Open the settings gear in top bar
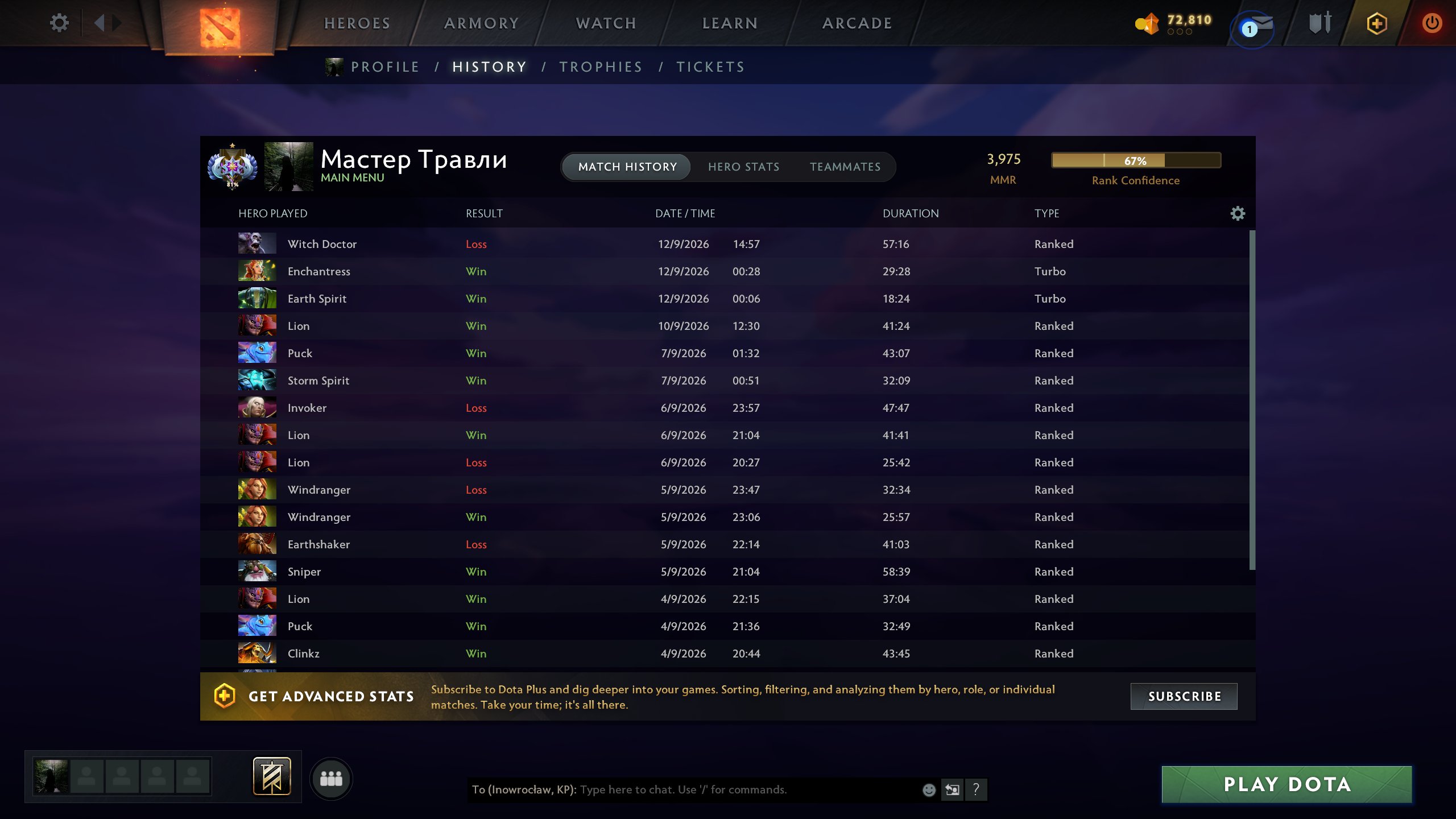1456x819 pixels. 59,23
